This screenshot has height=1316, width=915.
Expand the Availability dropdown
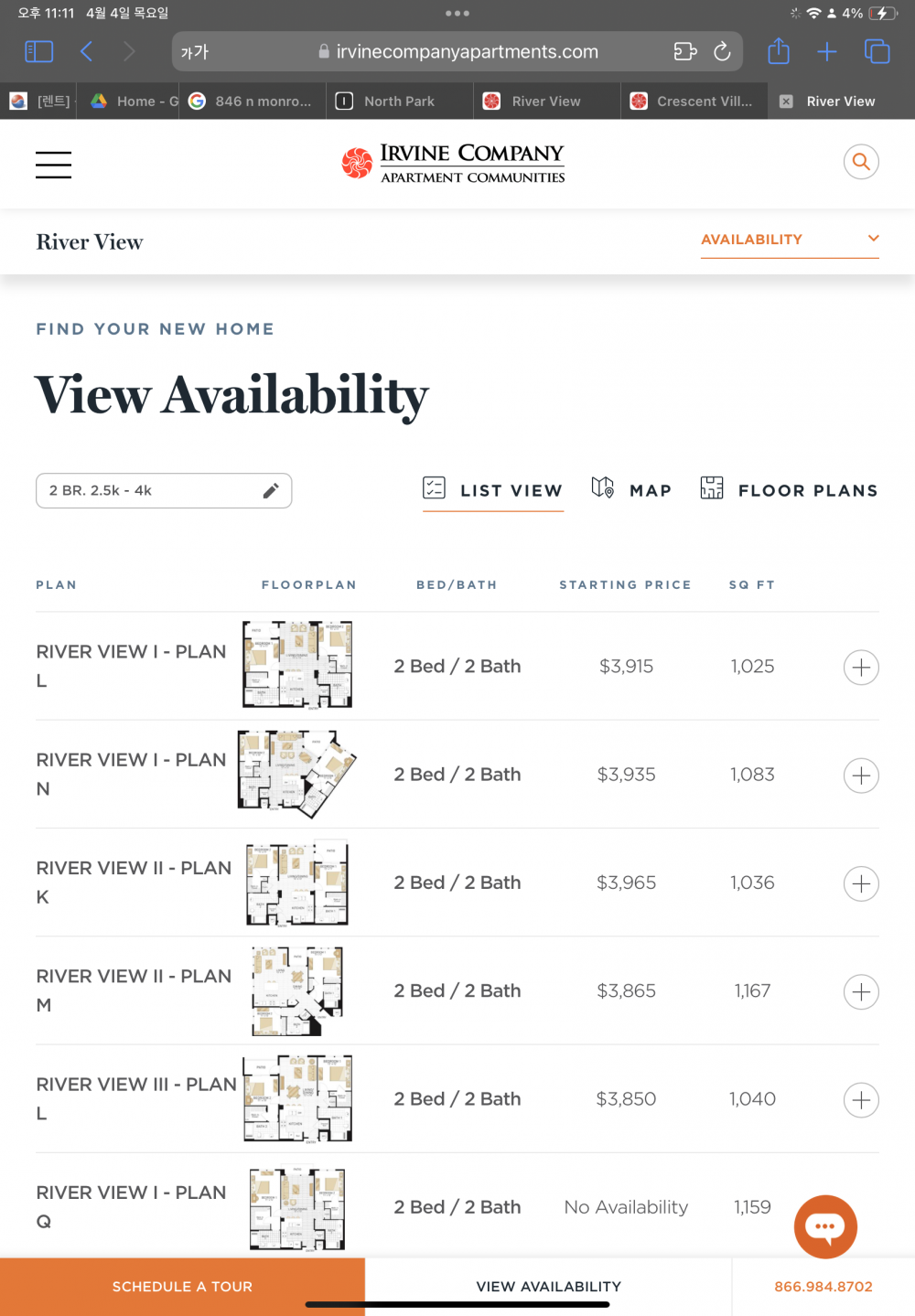click(790, 240)
